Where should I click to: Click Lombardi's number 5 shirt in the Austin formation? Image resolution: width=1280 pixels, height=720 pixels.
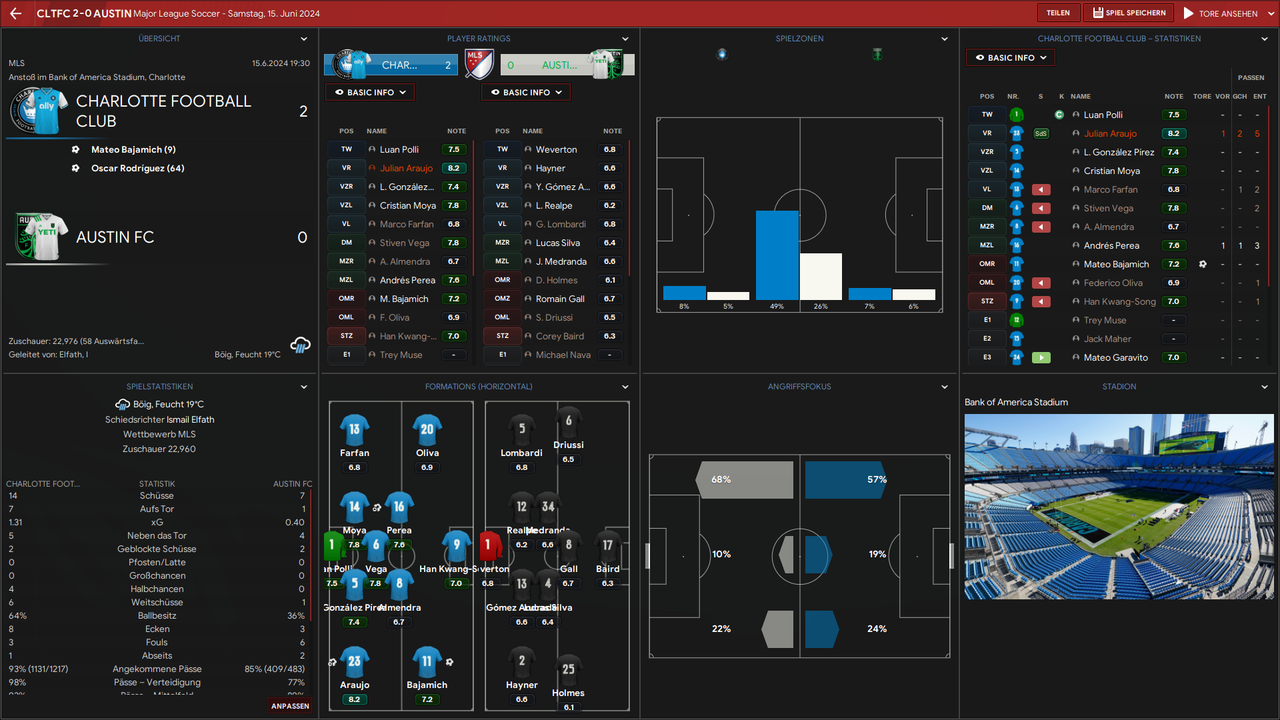[522, 431]
